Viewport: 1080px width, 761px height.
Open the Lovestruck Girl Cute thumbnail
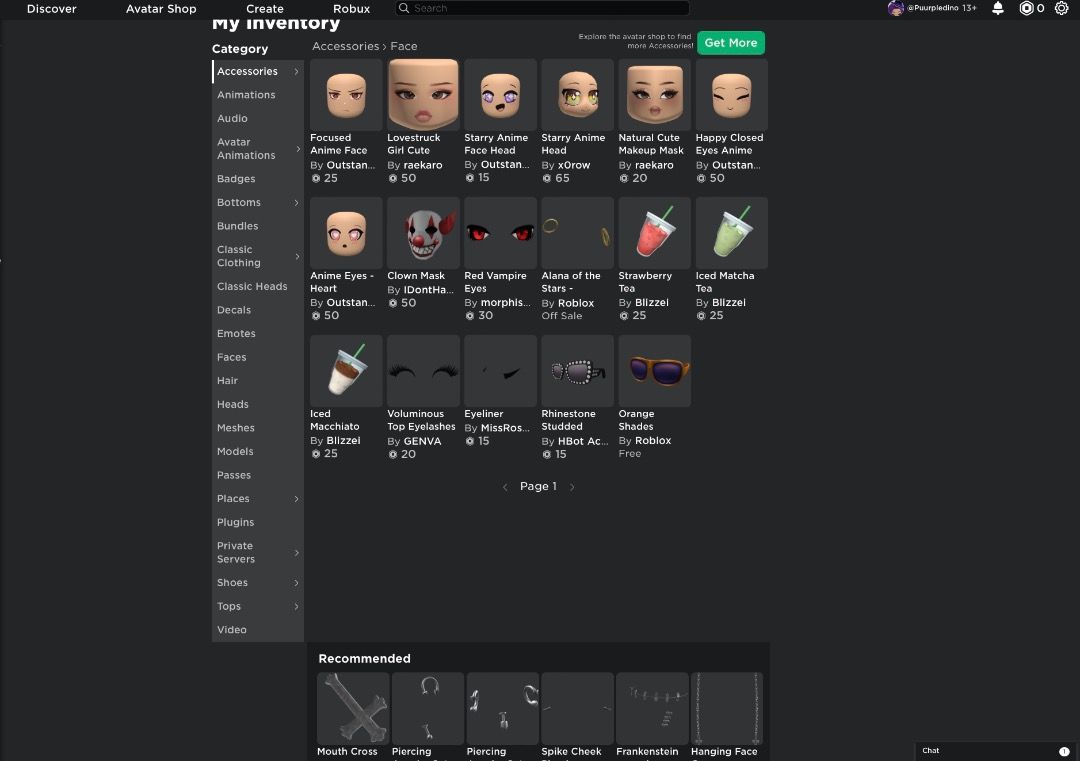[x=423, y=95]
